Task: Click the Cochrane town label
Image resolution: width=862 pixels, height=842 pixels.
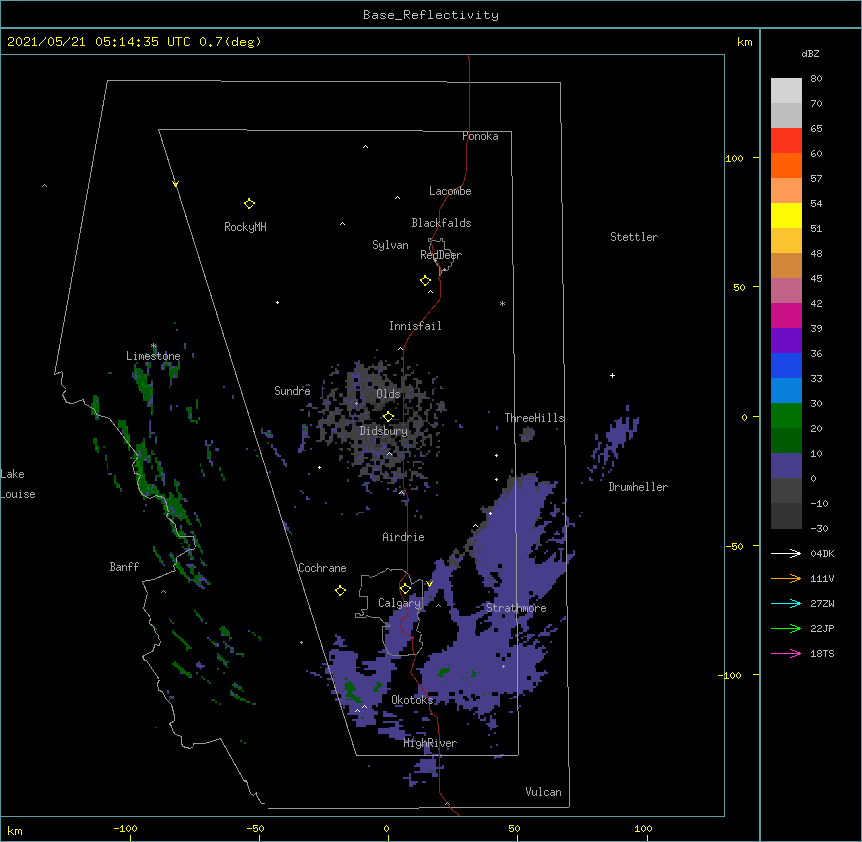Action: click(x=322, y=568)
